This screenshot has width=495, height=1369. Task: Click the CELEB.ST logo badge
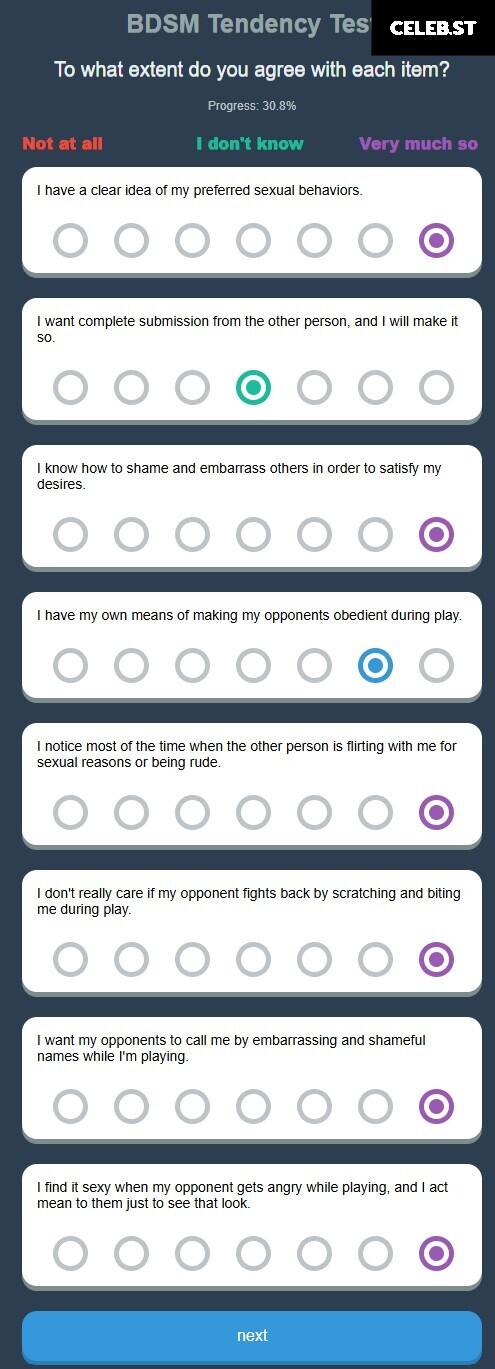pos(433,28)
